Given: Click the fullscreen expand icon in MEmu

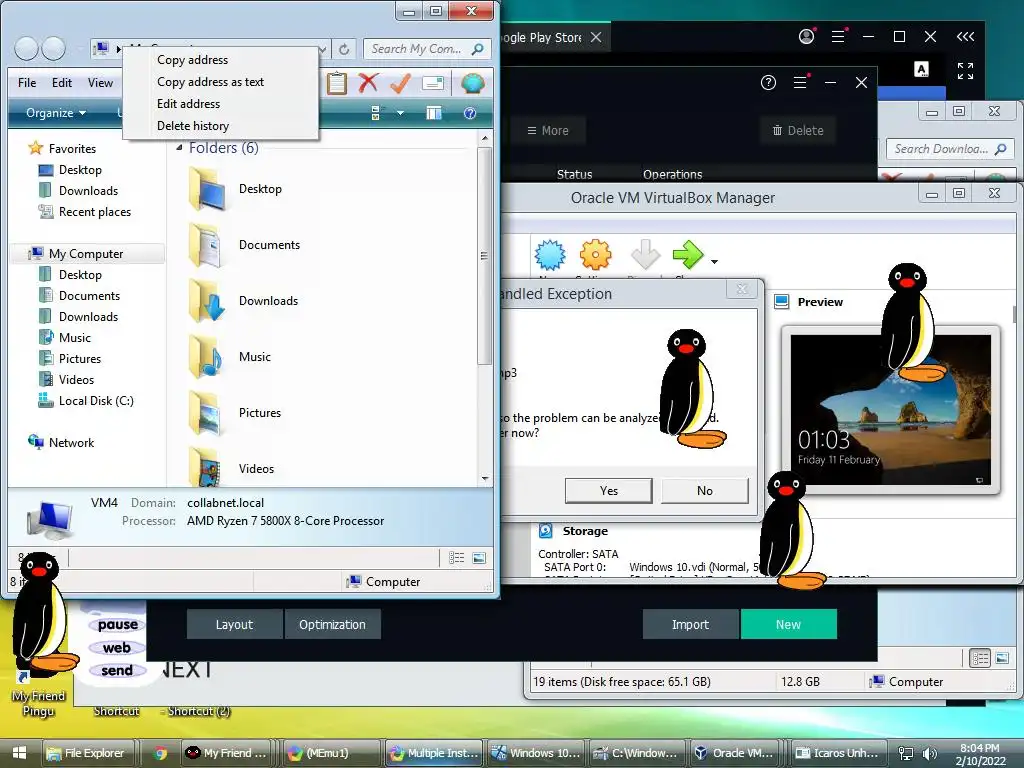Looking at the screenshot, I should (x=965, y=71).
